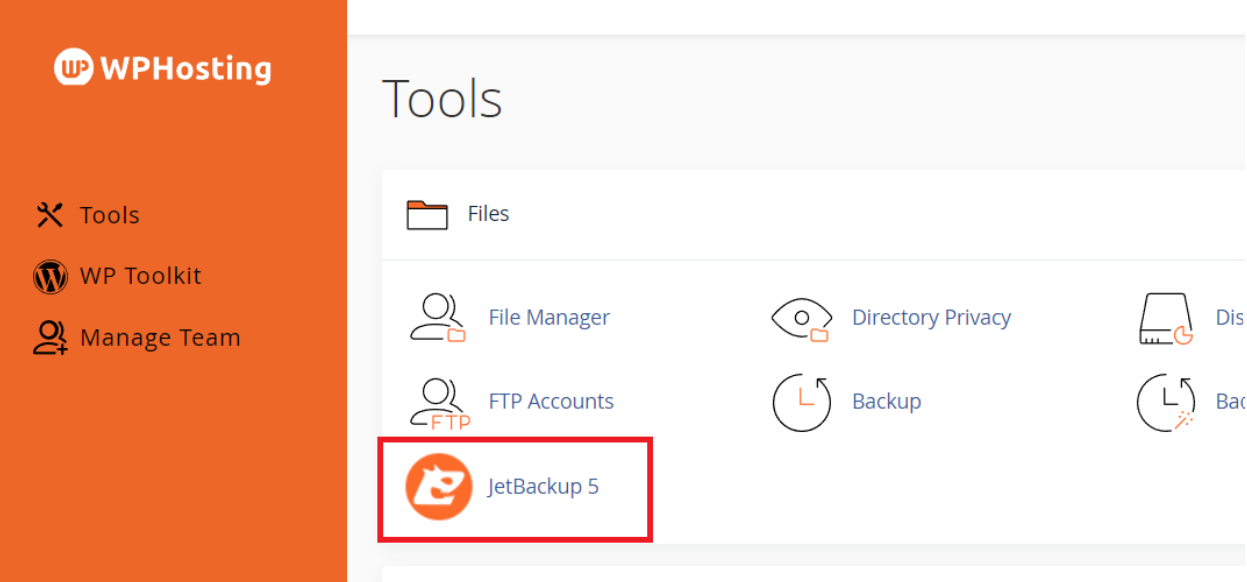This screenshot has width=1247, height=582.
Task: Click the folder icon in Files header
Action: (427, 215)
